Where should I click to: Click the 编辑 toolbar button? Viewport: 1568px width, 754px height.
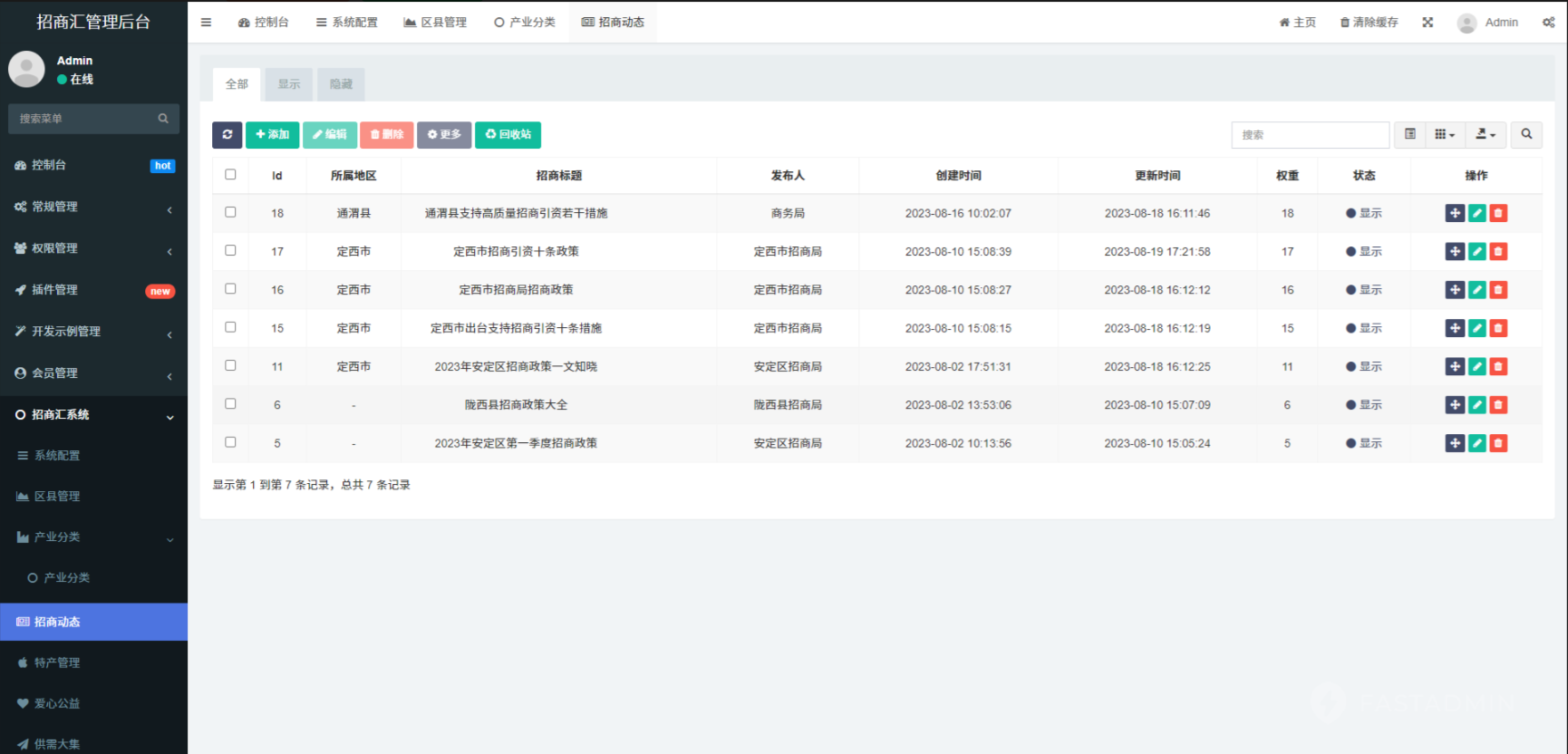click(x=330, y=134)
